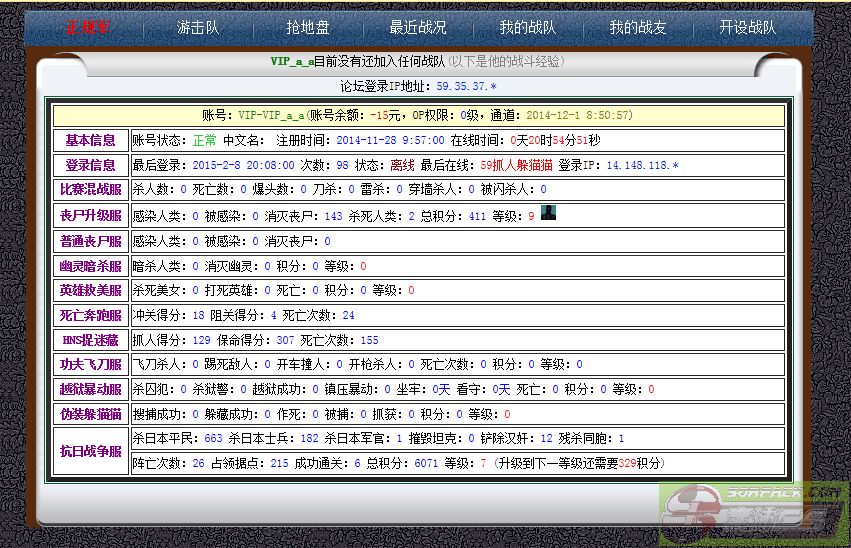Click the 比赛混战服 server label

pos(90,189)
